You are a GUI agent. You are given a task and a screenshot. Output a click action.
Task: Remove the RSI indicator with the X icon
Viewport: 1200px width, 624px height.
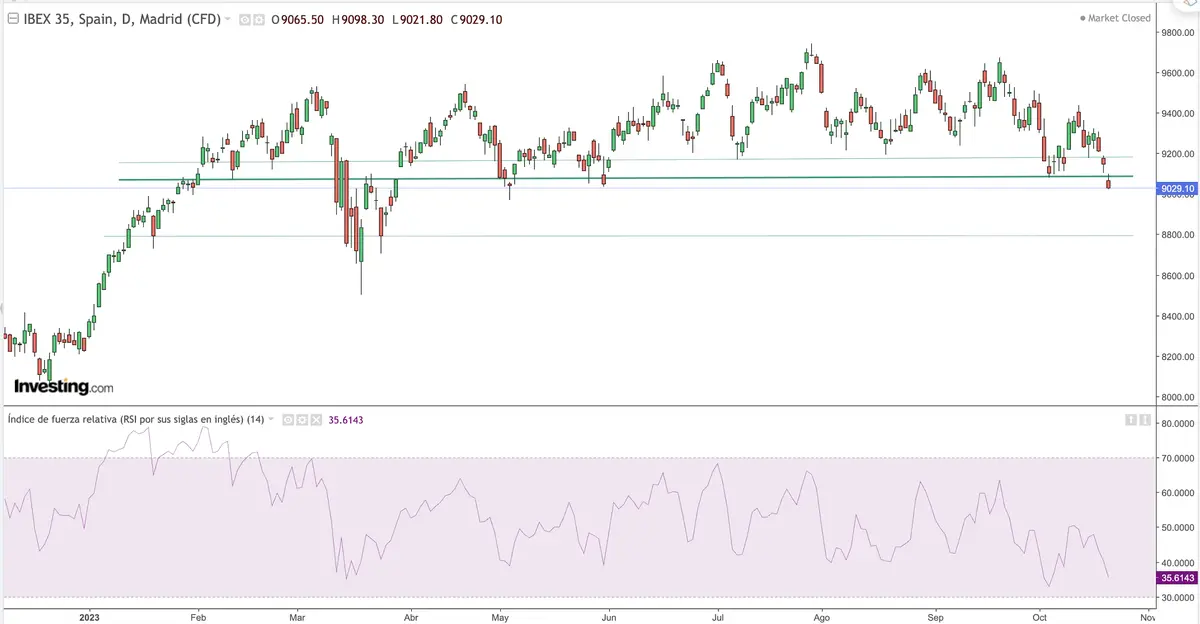pos(316,420)
